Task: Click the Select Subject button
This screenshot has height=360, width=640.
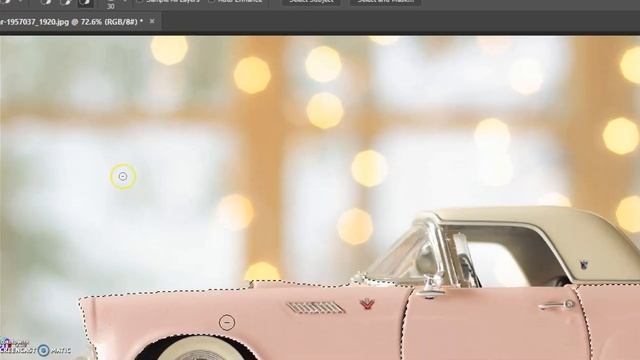Action: coord(311,2)
